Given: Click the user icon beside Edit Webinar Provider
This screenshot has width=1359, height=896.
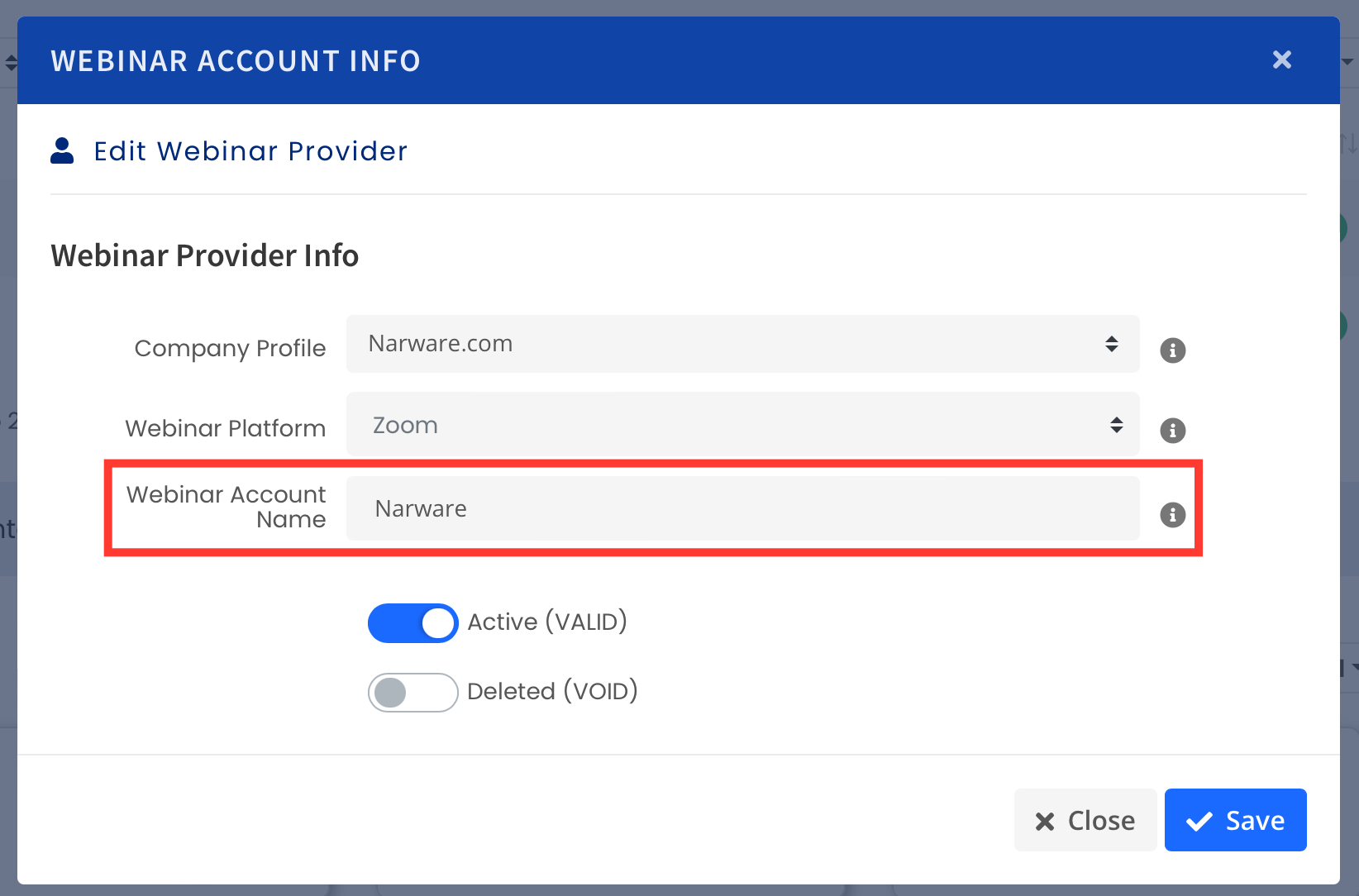Looking at the screenshot, I should tap(62, 150).
